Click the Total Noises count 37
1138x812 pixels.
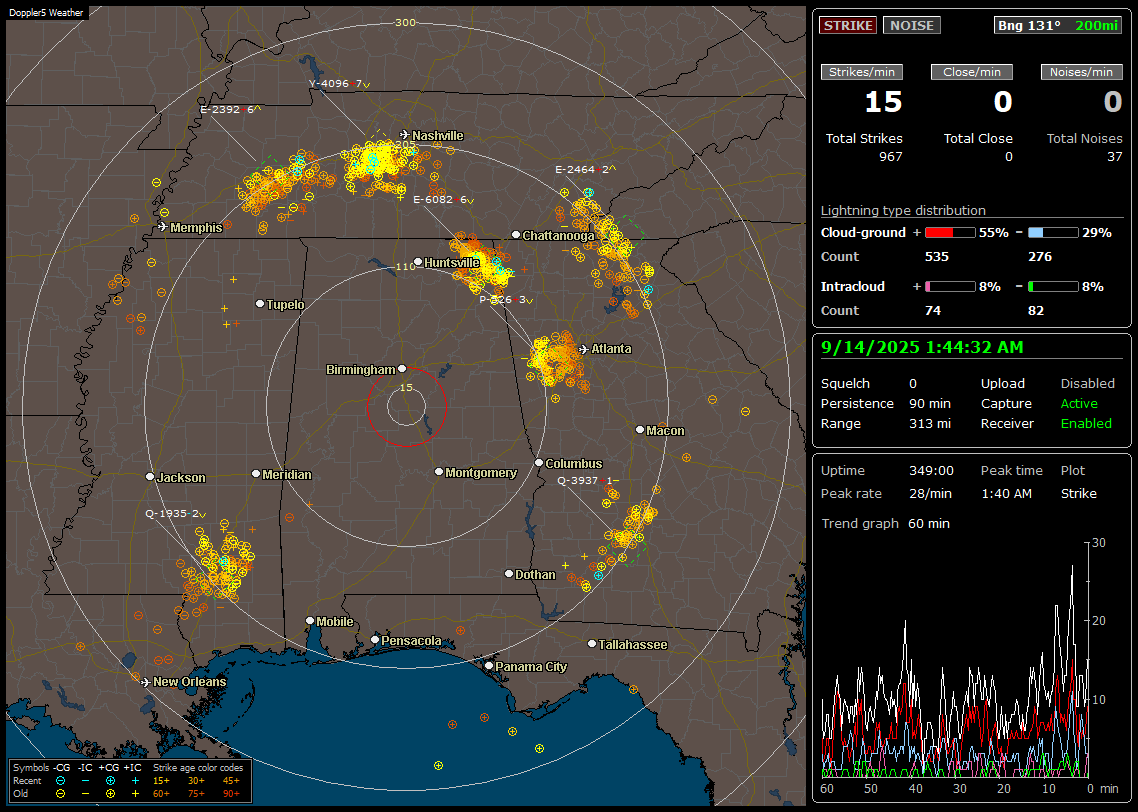point(1114,157)
